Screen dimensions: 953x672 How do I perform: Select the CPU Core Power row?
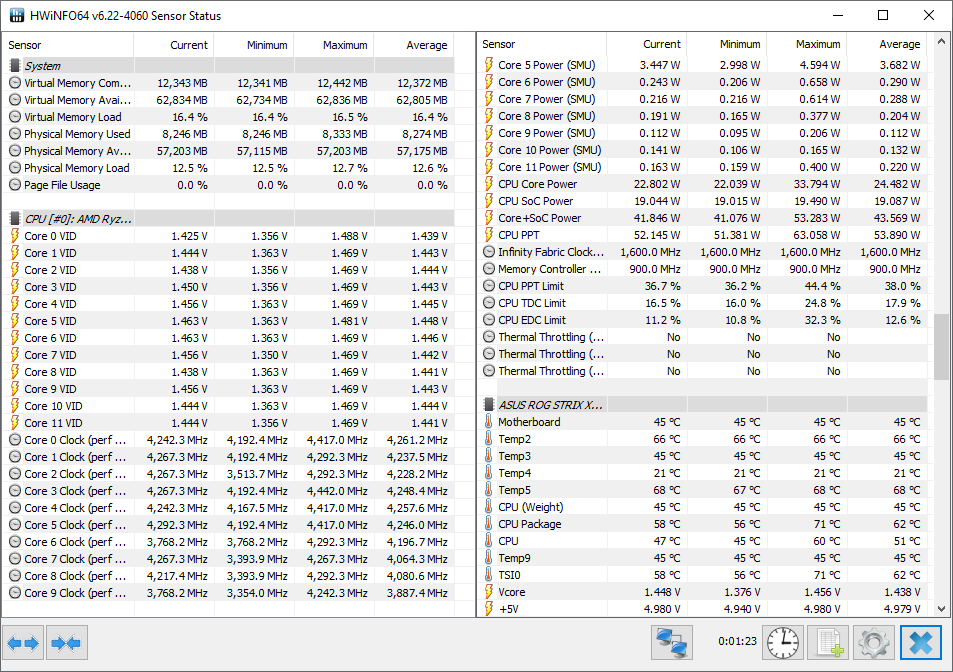(x=703, y=183)
